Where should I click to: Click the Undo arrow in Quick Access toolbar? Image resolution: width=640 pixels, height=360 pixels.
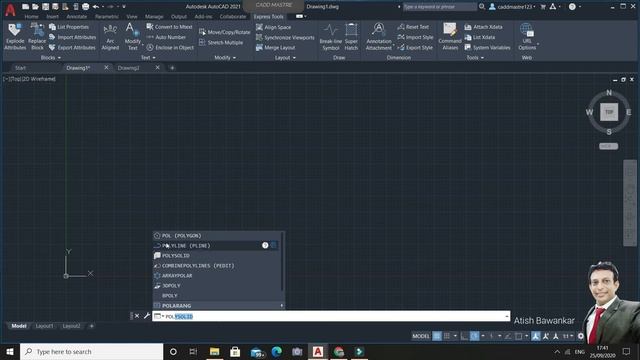tap(96, 7)
